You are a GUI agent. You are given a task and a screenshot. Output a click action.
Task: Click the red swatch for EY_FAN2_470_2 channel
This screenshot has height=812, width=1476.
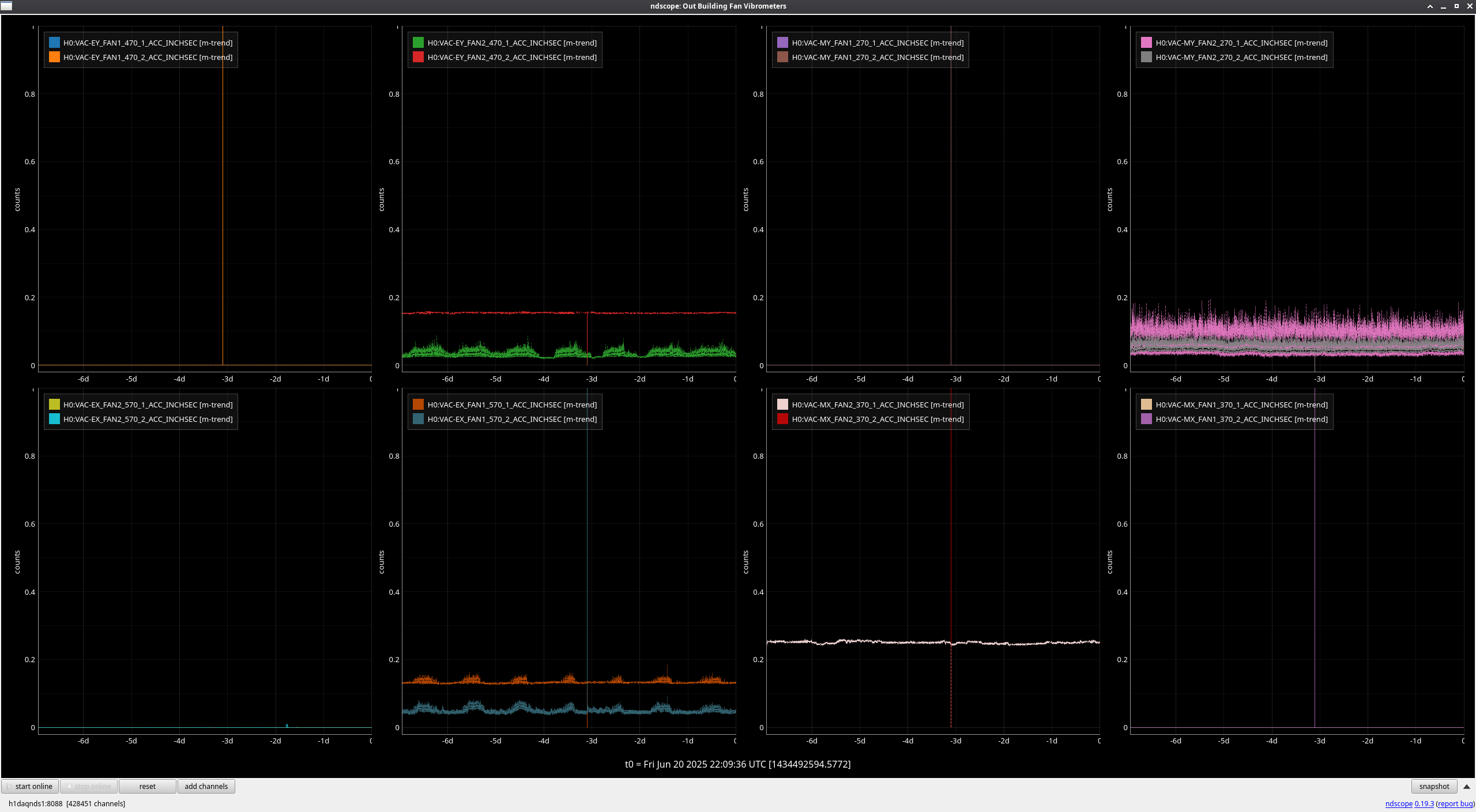[x=419, y=57]
